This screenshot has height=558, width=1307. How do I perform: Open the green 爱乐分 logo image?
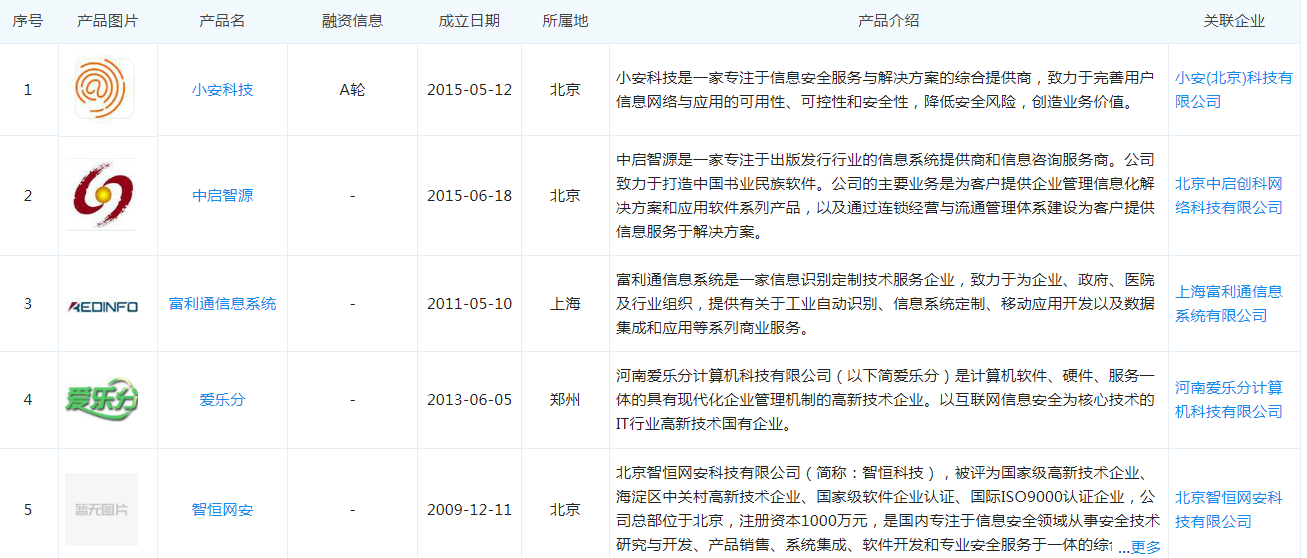pyautogui.click(x=101, y=399)
